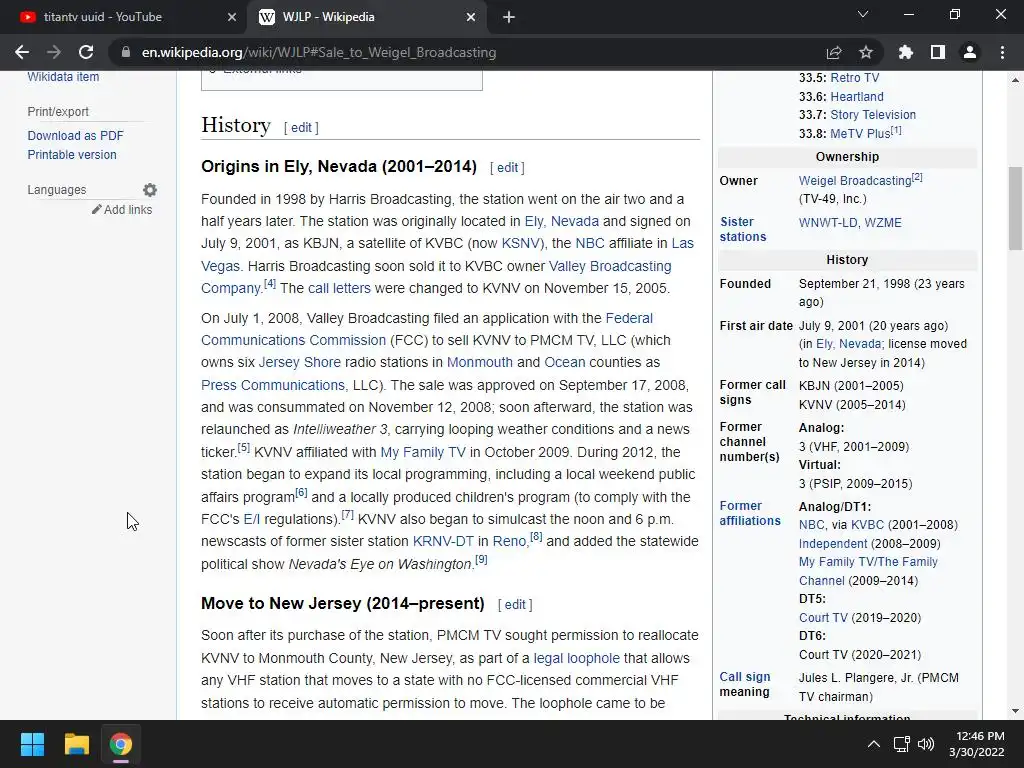Click the browser forward arrow
Screen dimensions: 1024x768
point(54,52)
